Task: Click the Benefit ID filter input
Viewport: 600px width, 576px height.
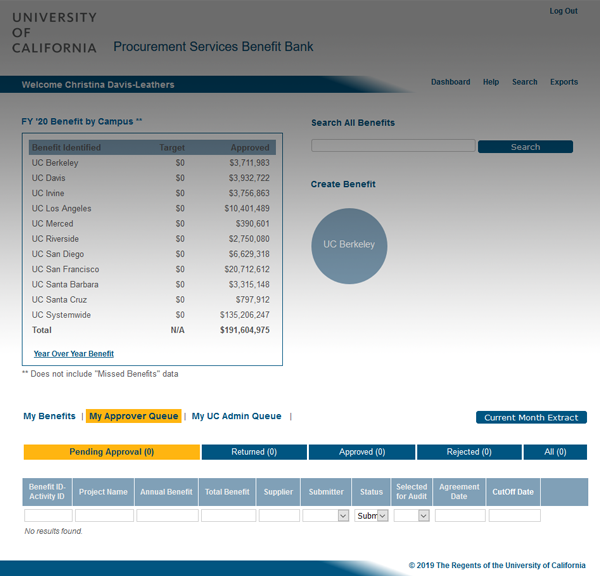Action: point(48,516)
